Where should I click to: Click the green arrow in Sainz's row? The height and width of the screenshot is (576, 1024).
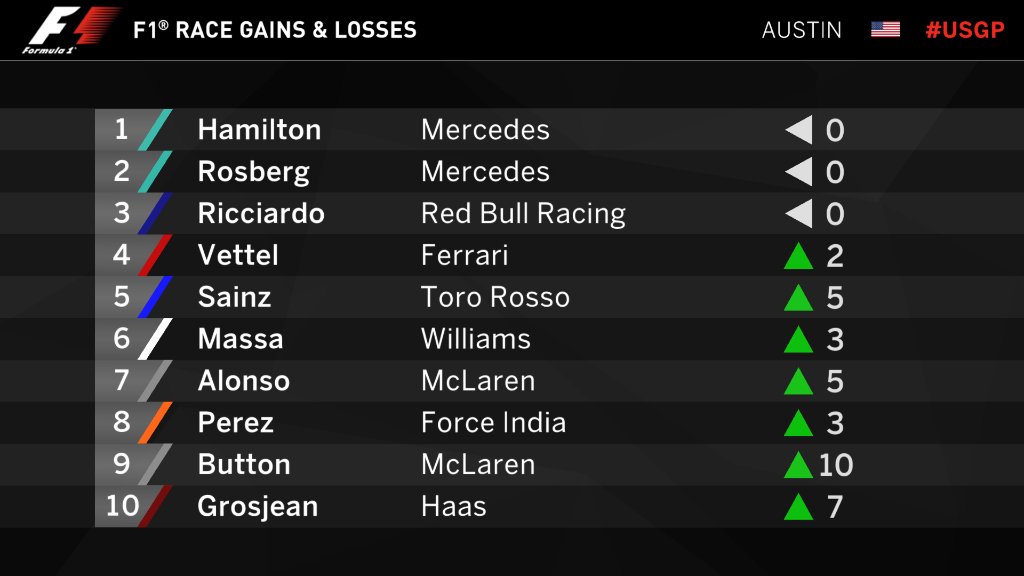tap(798, 299)
